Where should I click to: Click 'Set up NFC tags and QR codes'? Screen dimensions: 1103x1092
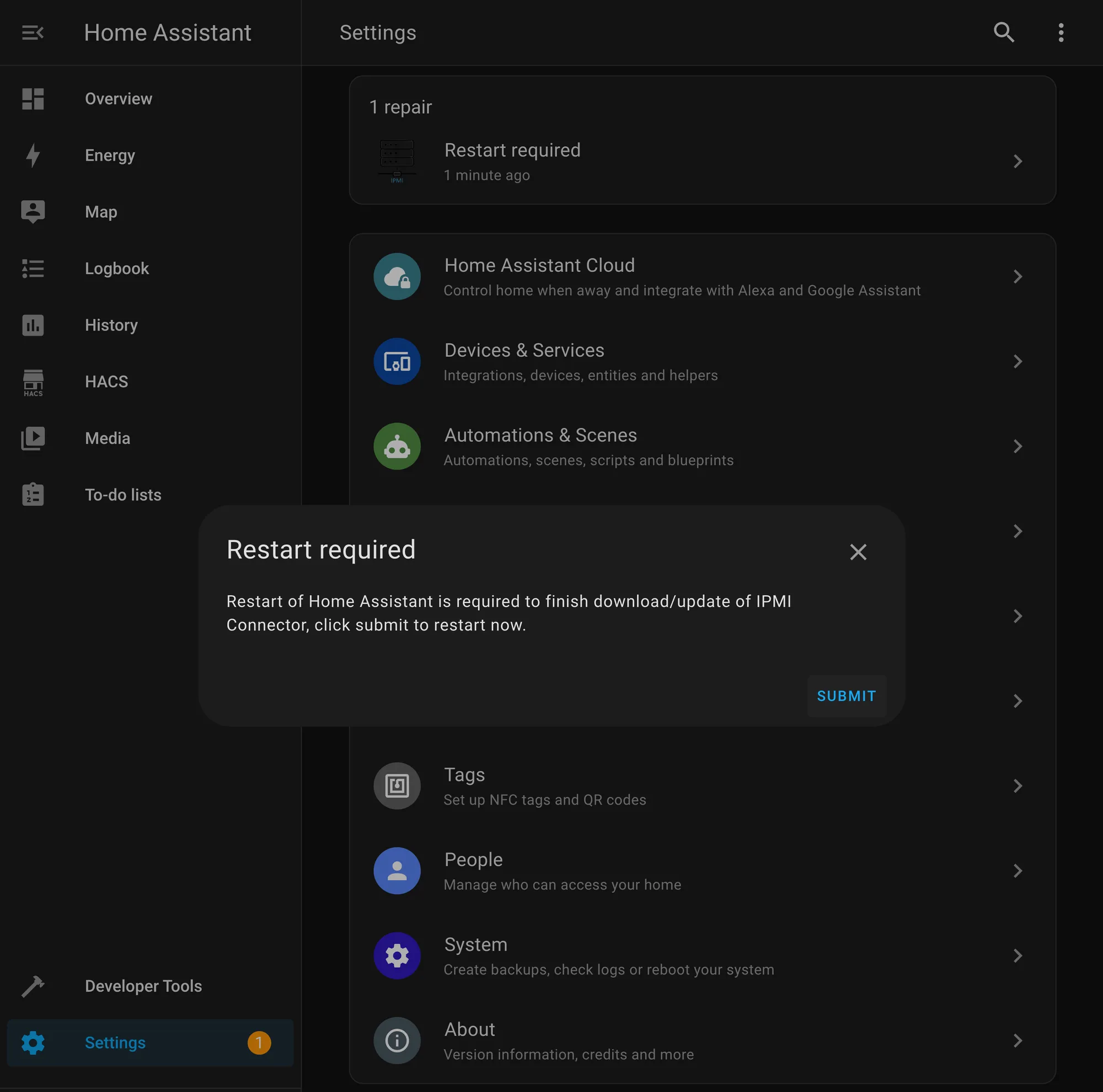pyautogui.click(x=545, y=800)
